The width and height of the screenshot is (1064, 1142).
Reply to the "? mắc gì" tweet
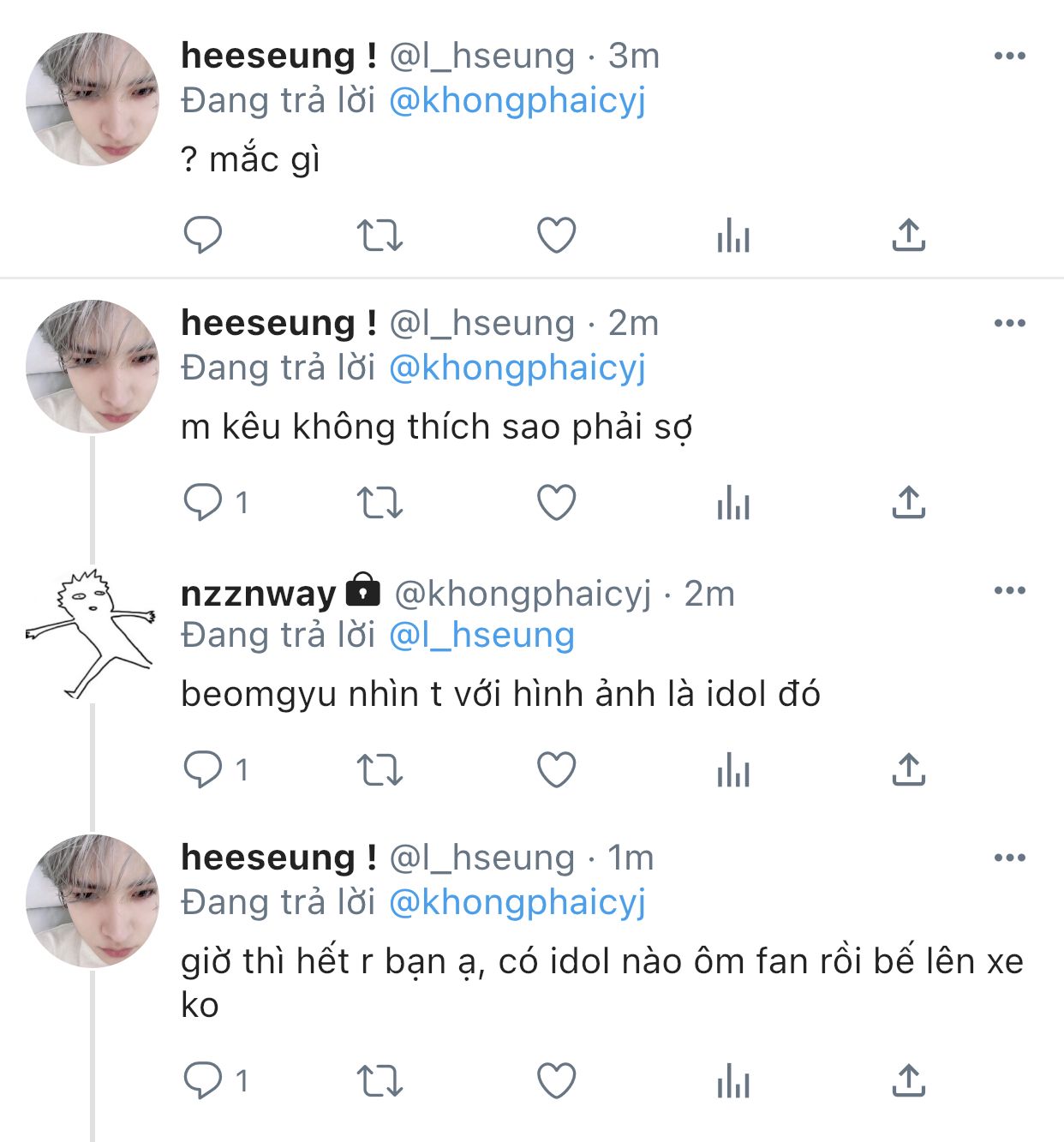coord(203,235)
